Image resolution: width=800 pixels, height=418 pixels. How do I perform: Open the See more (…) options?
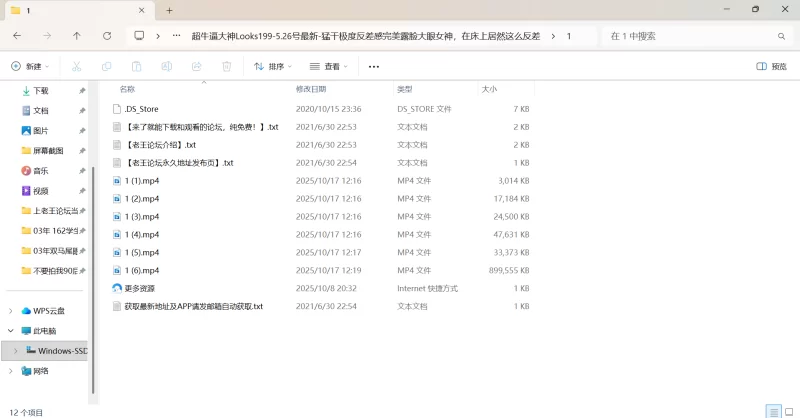(374, 66)
